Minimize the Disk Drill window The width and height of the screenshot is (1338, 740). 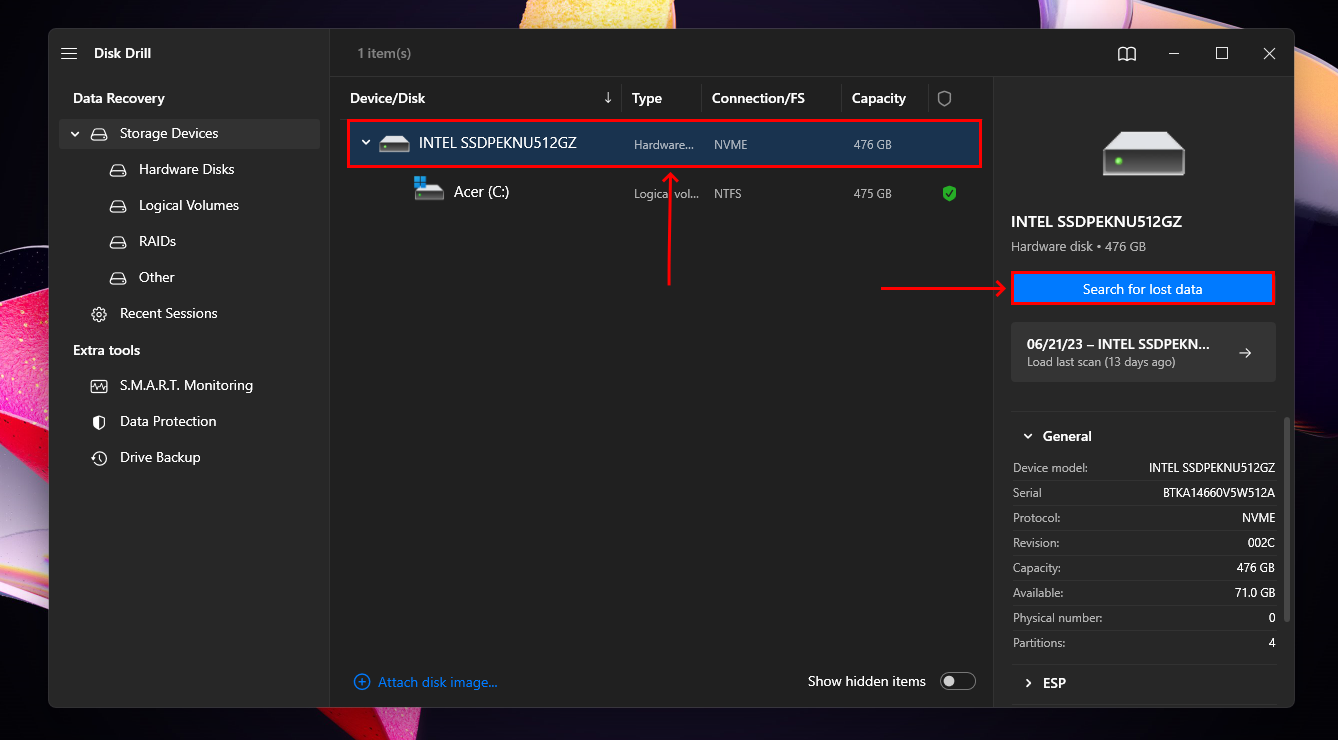[x=1174, y=54]
